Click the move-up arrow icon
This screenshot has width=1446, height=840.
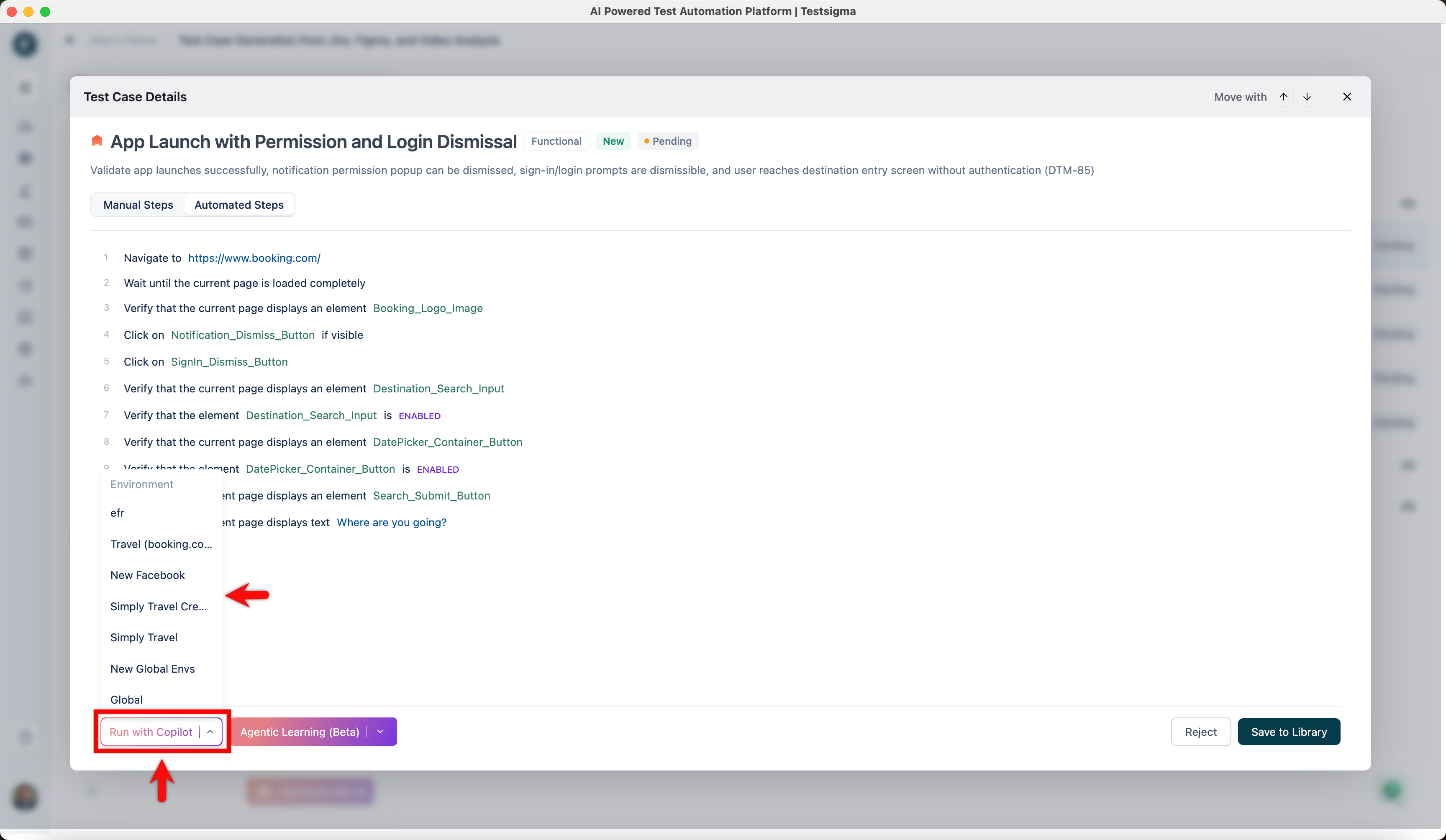(1284, 96)
